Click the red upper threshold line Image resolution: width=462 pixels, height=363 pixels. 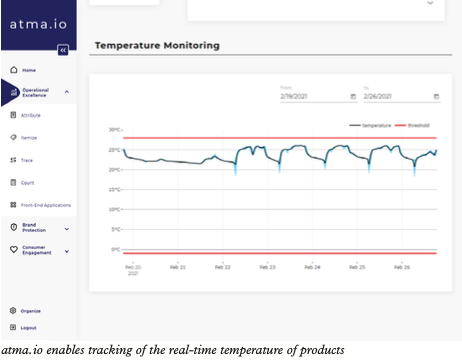[280, 138]
